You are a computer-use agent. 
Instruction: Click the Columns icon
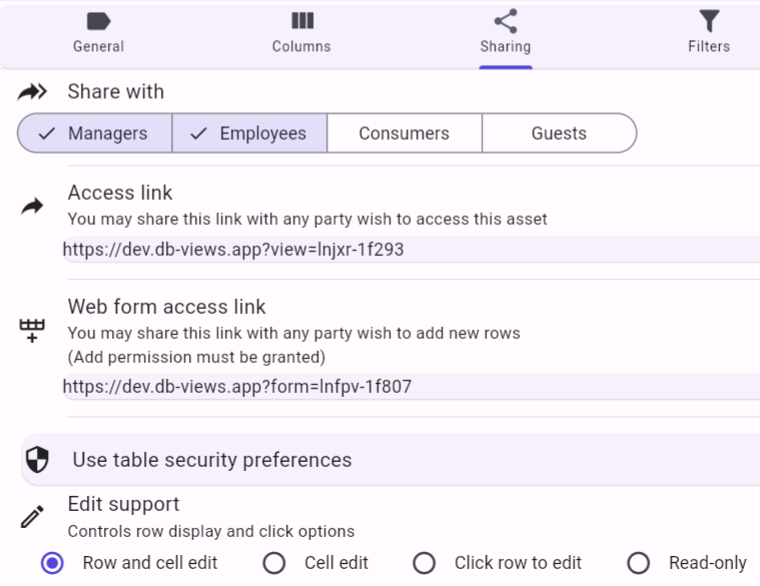[x=302, y=21]
